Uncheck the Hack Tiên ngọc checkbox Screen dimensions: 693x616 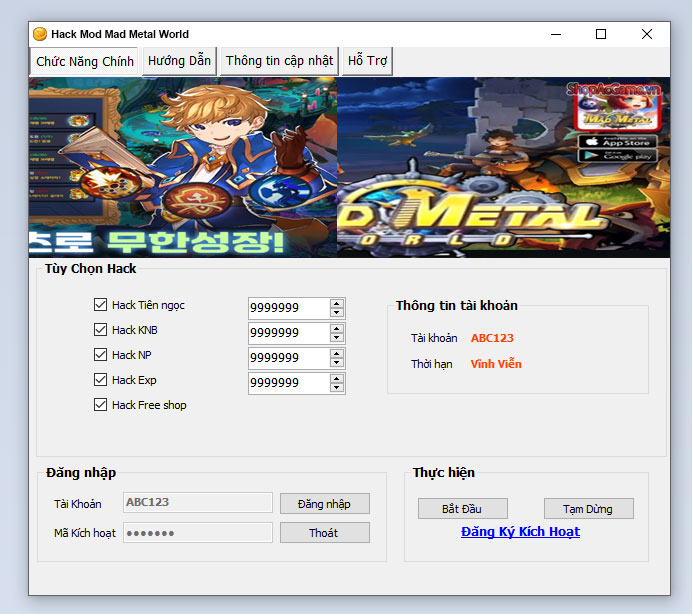(x=100, y=305)
